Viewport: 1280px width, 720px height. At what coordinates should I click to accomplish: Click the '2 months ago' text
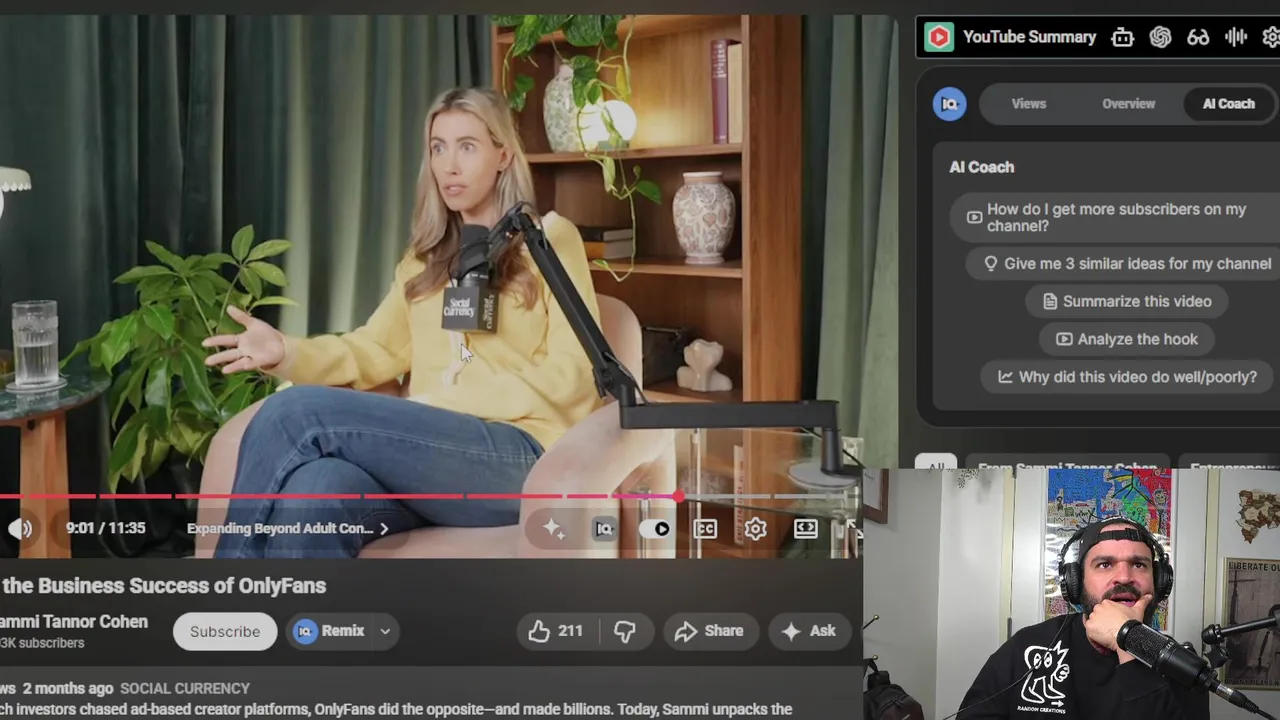pyautogui.click(x=68, y=688)
